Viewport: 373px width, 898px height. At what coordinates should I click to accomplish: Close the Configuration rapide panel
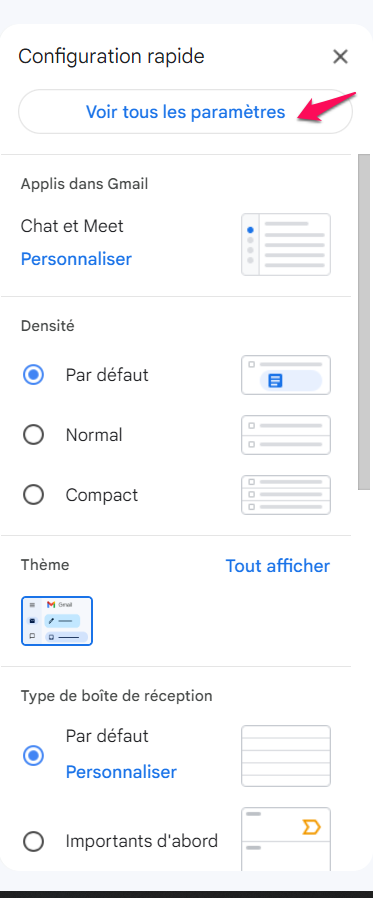click(340, 57)
